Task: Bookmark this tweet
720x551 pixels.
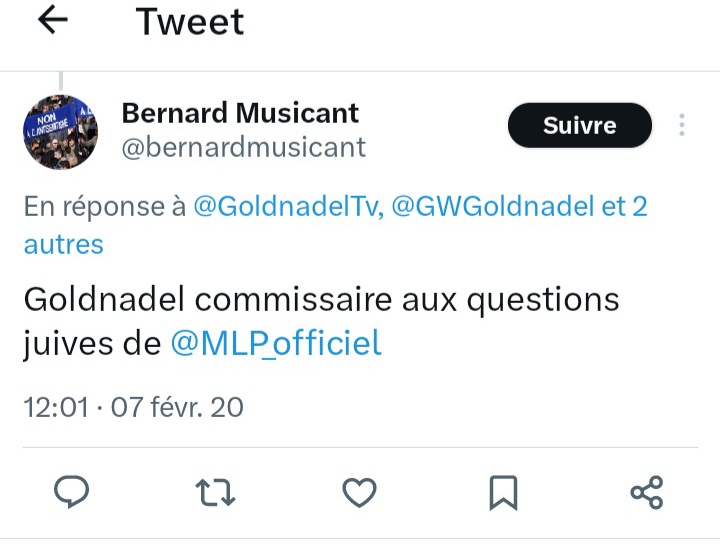Action: tap(503, 491)
